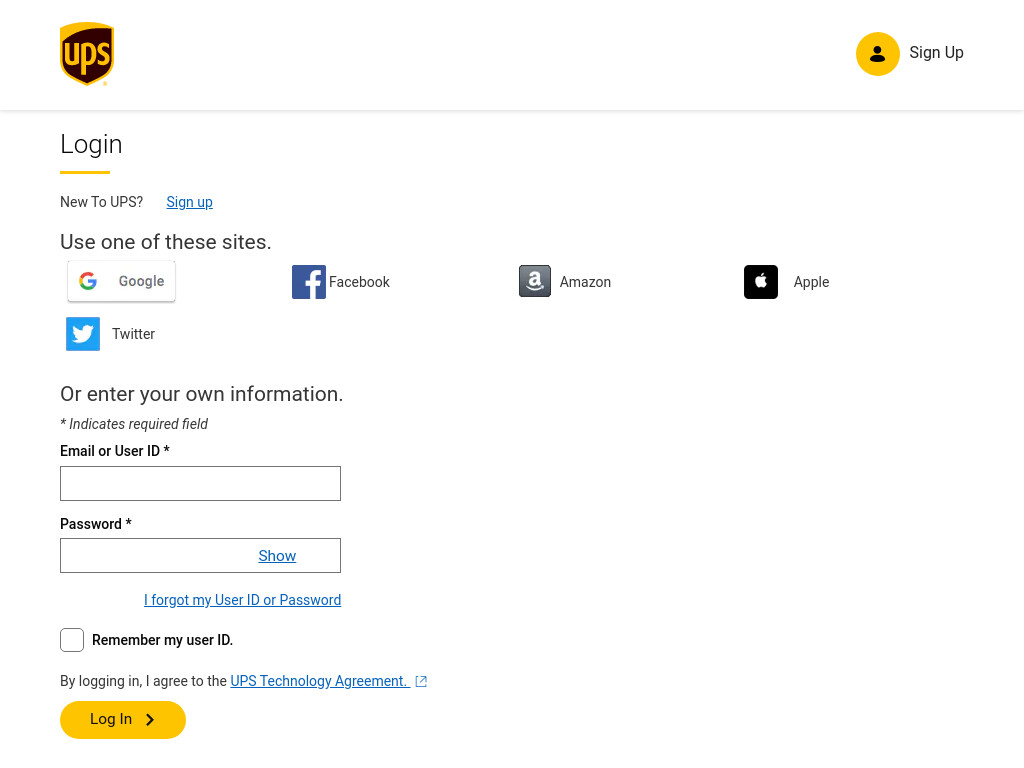Open 'I forgot my User ID or Password'
Viewport: 1024px width, 768px height.
pyautogui.click(x=242, y=600)
